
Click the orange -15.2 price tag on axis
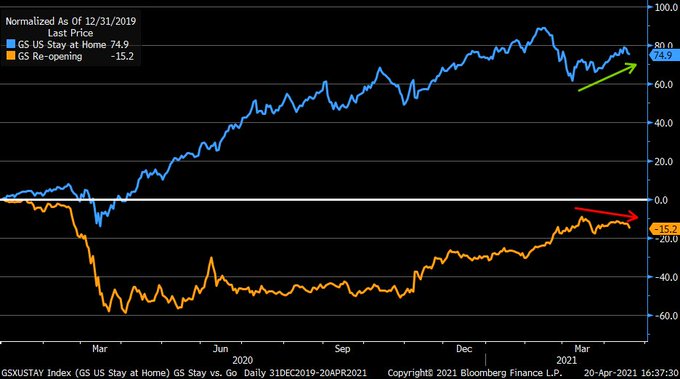click(664, 229)
